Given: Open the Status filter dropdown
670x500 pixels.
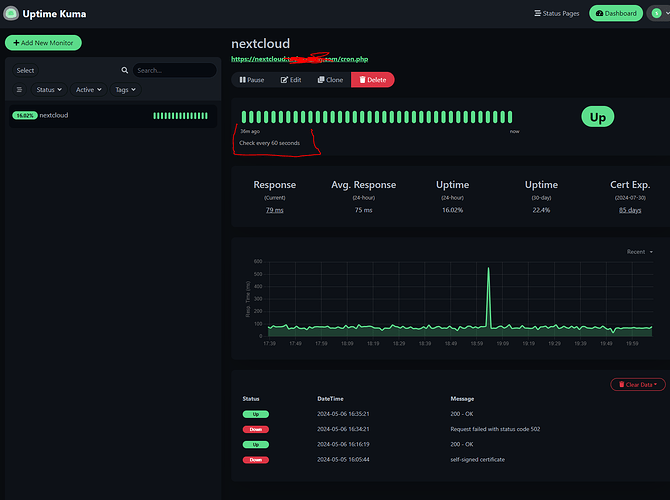Looking at the screenshot, I should pos(48,90).
